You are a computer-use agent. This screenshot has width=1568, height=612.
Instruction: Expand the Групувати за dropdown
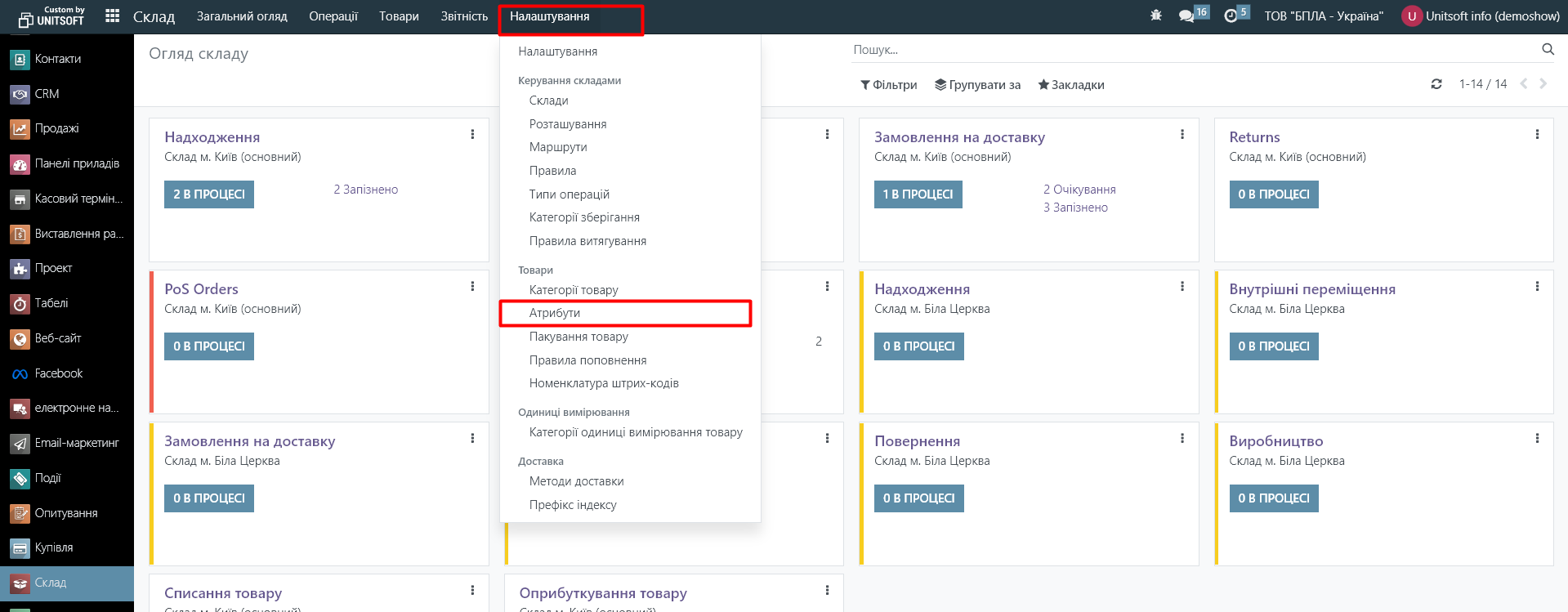pyautogui.click(x=978, y=85)
